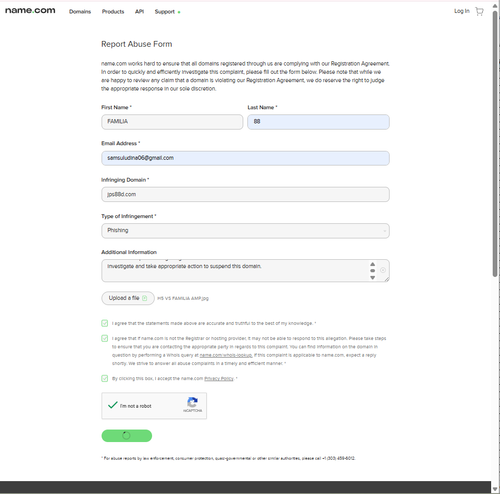
Task: Open the Products menu
Action: [x=113, y=12]
